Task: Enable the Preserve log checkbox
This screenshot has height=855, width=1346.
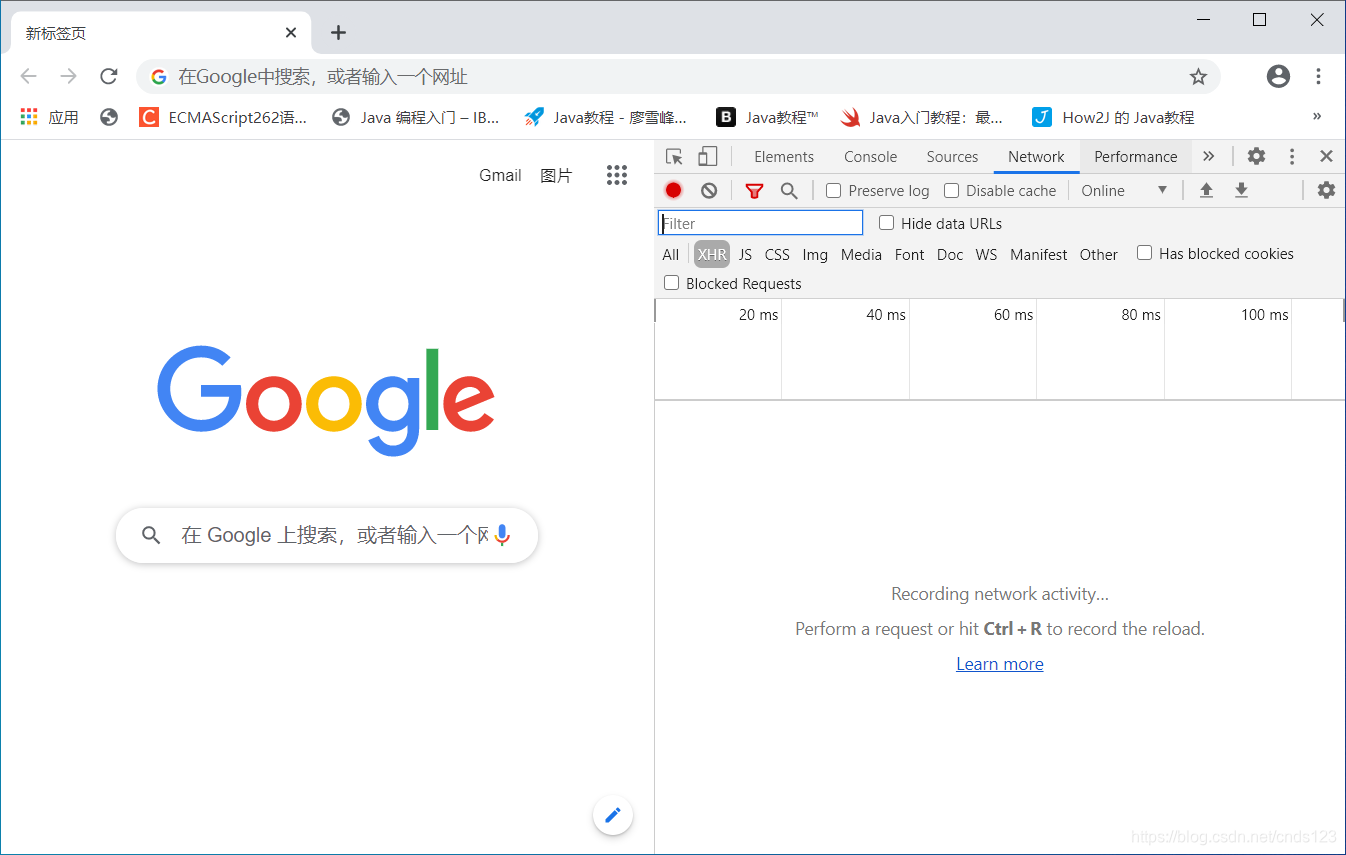Action: point(833,190)
